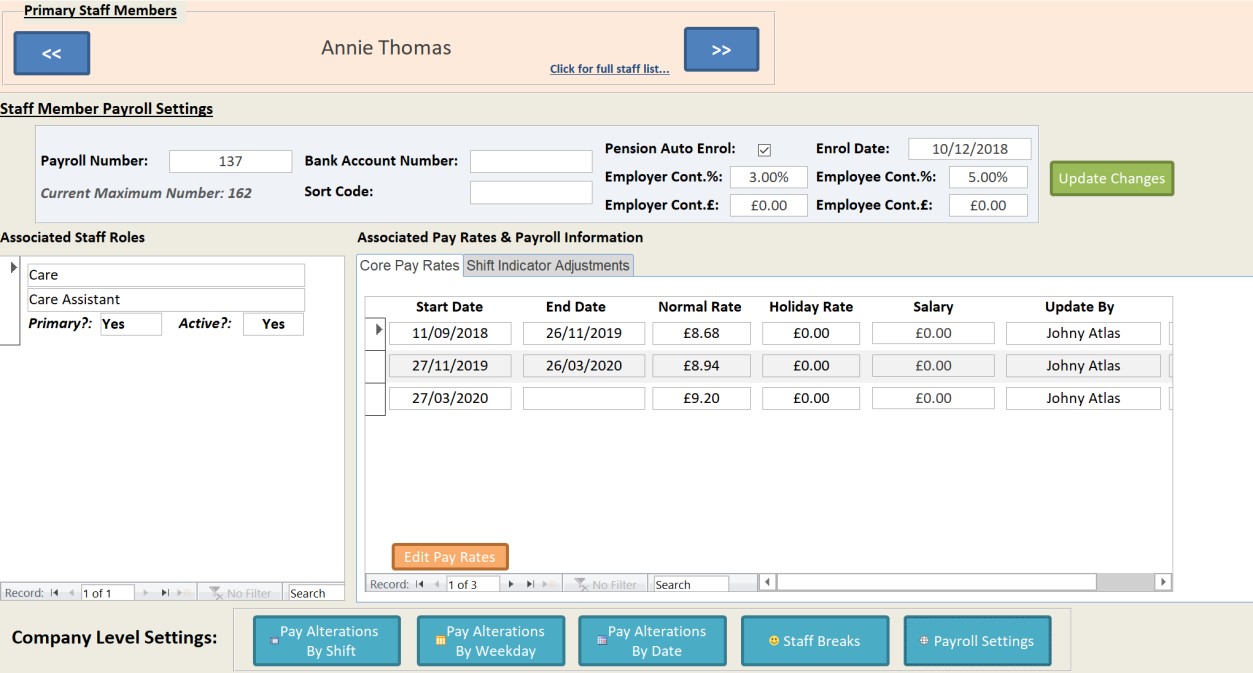Click next record arrow in pay rates navigator

pos(511,584)
